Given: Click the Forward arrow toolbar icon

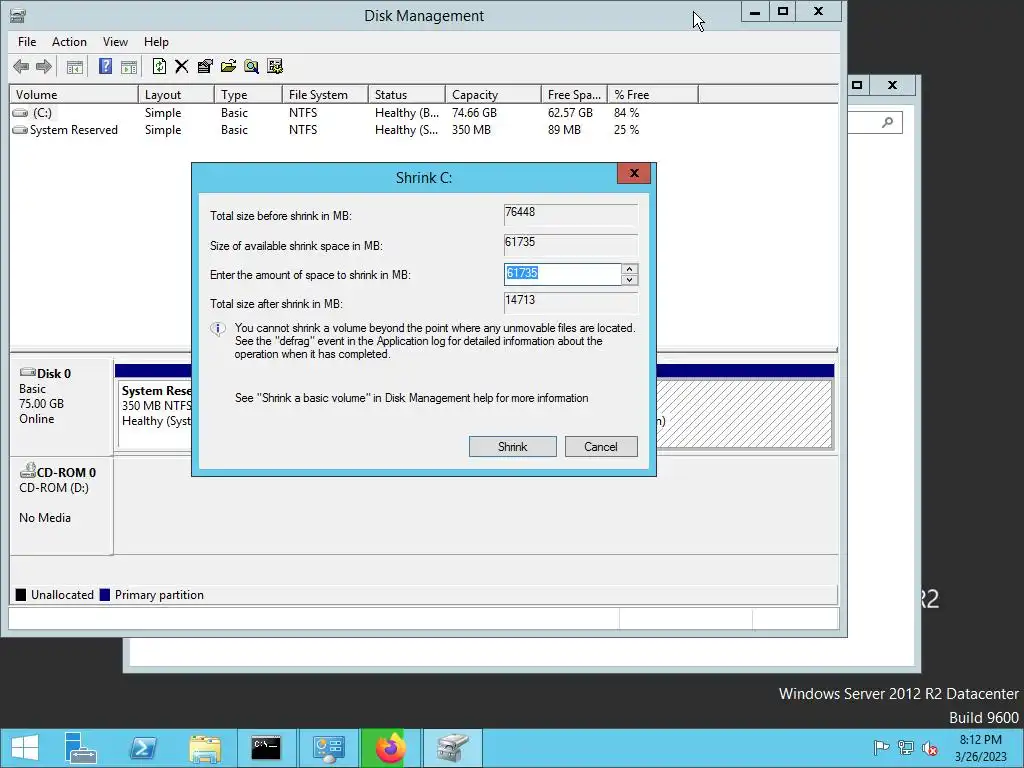Looking at the screenshot, I should click(x=44, y=66).
